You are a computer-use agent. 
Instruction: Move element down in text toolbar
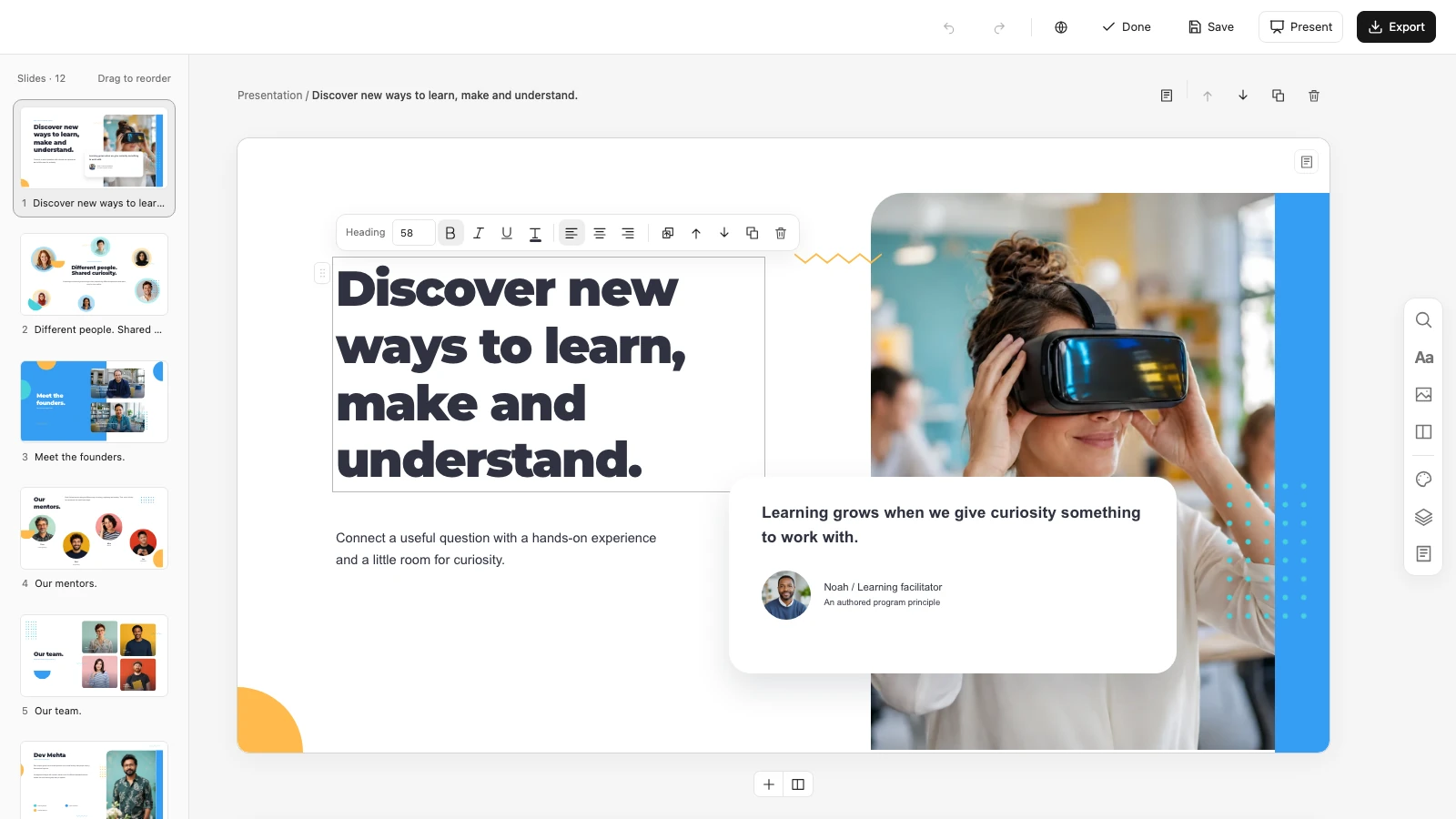(724, 233)
